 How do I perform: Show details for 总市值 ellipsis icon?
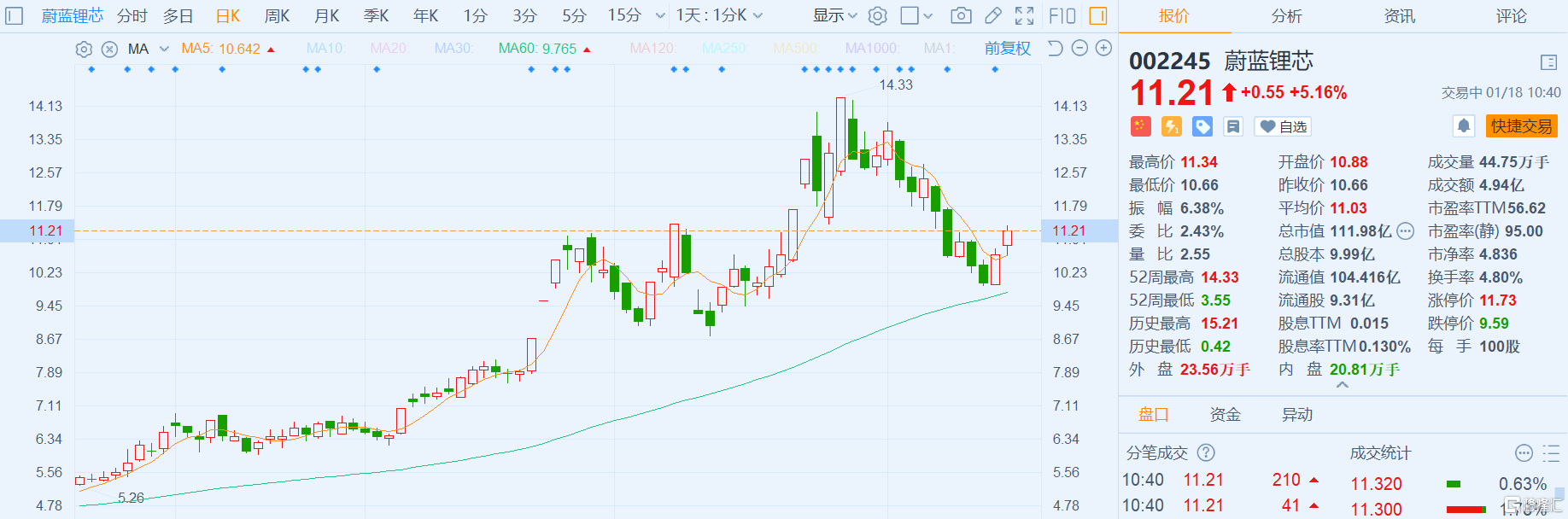tap(1406, 231)
